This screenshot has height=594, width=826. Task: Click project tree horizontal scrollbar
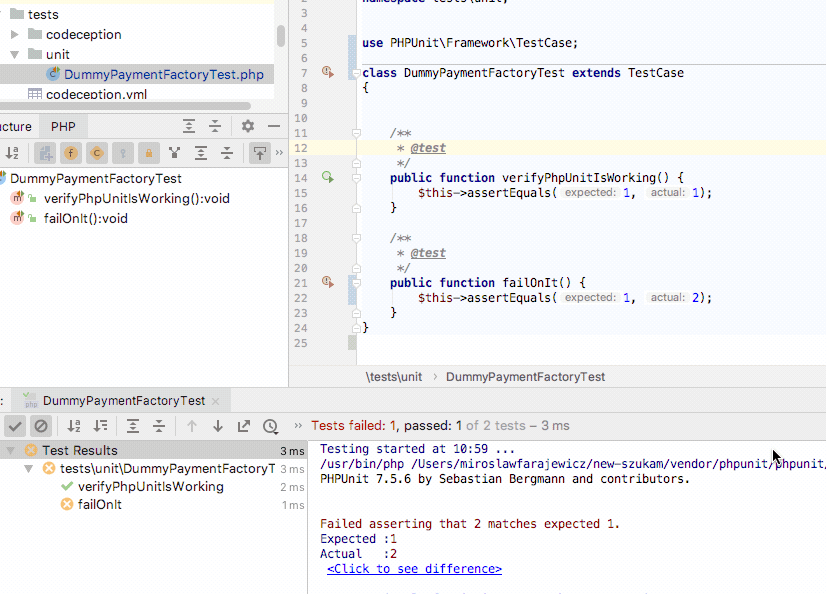(x=125, y=106)
